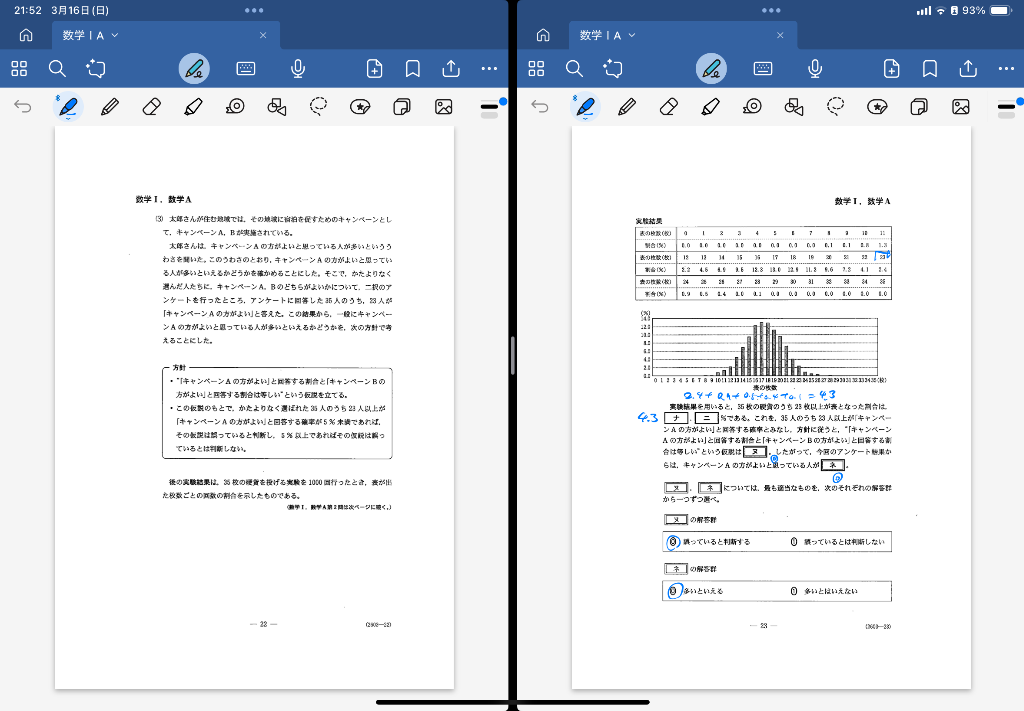Select the eraser tool in left pane
The width and height of the screenshot is (1024, 711).
point(152,106)
